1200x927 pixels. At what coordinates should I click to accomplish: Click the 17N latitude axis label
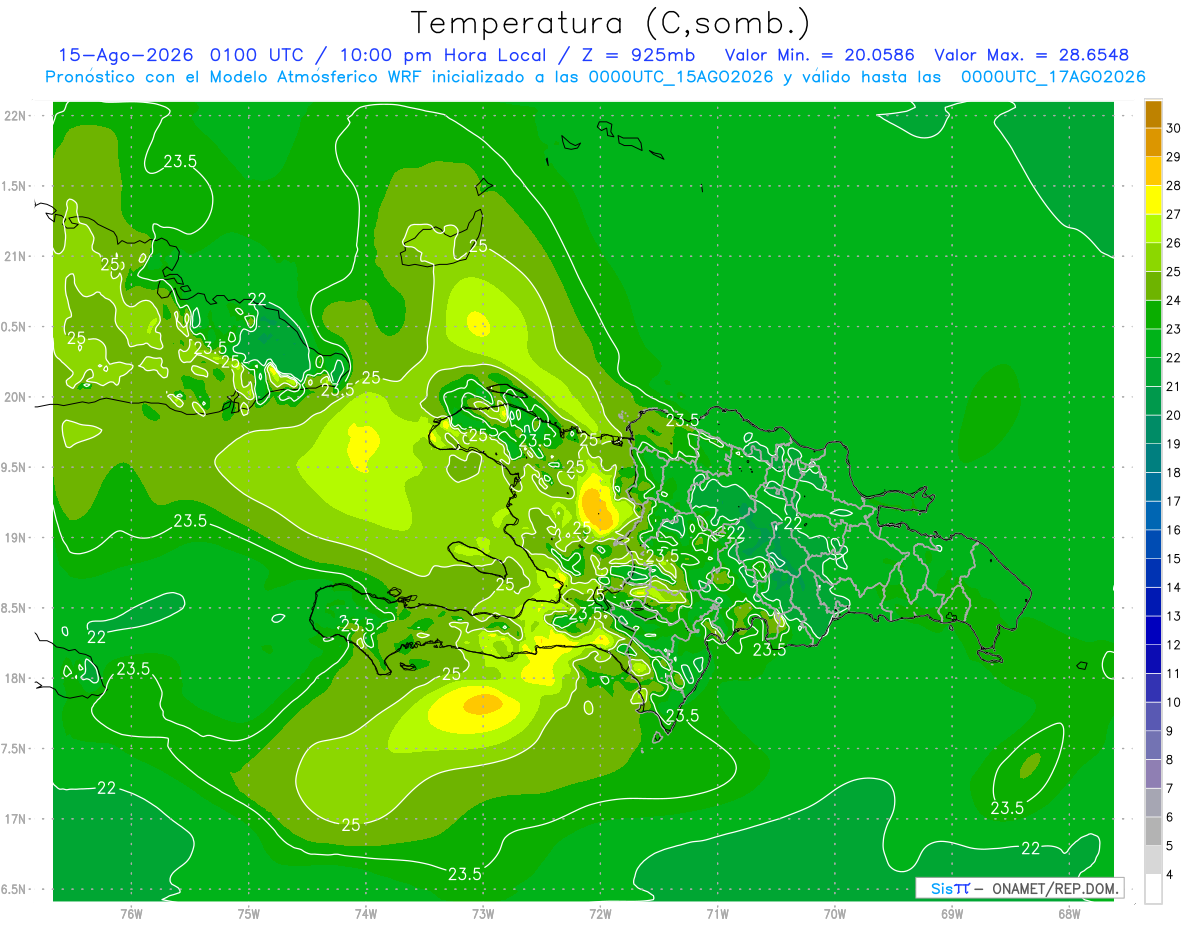17,819
